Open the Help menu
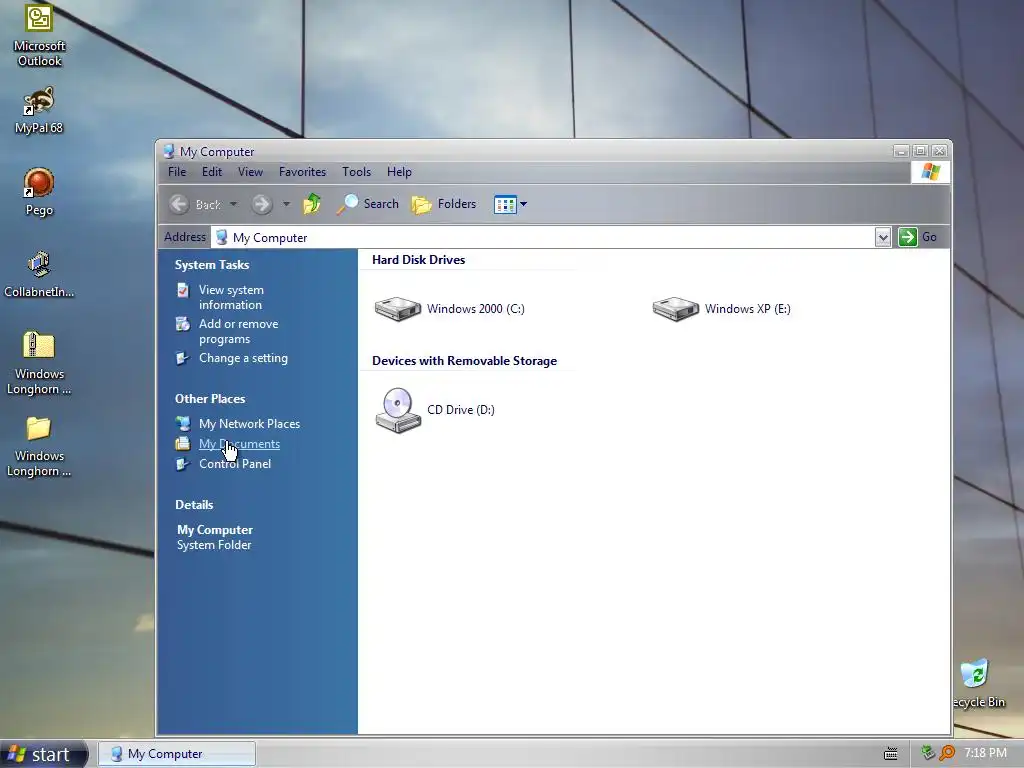Image resolution: width=1024 pixels, height=768 pixels. [x=399, y=172]
